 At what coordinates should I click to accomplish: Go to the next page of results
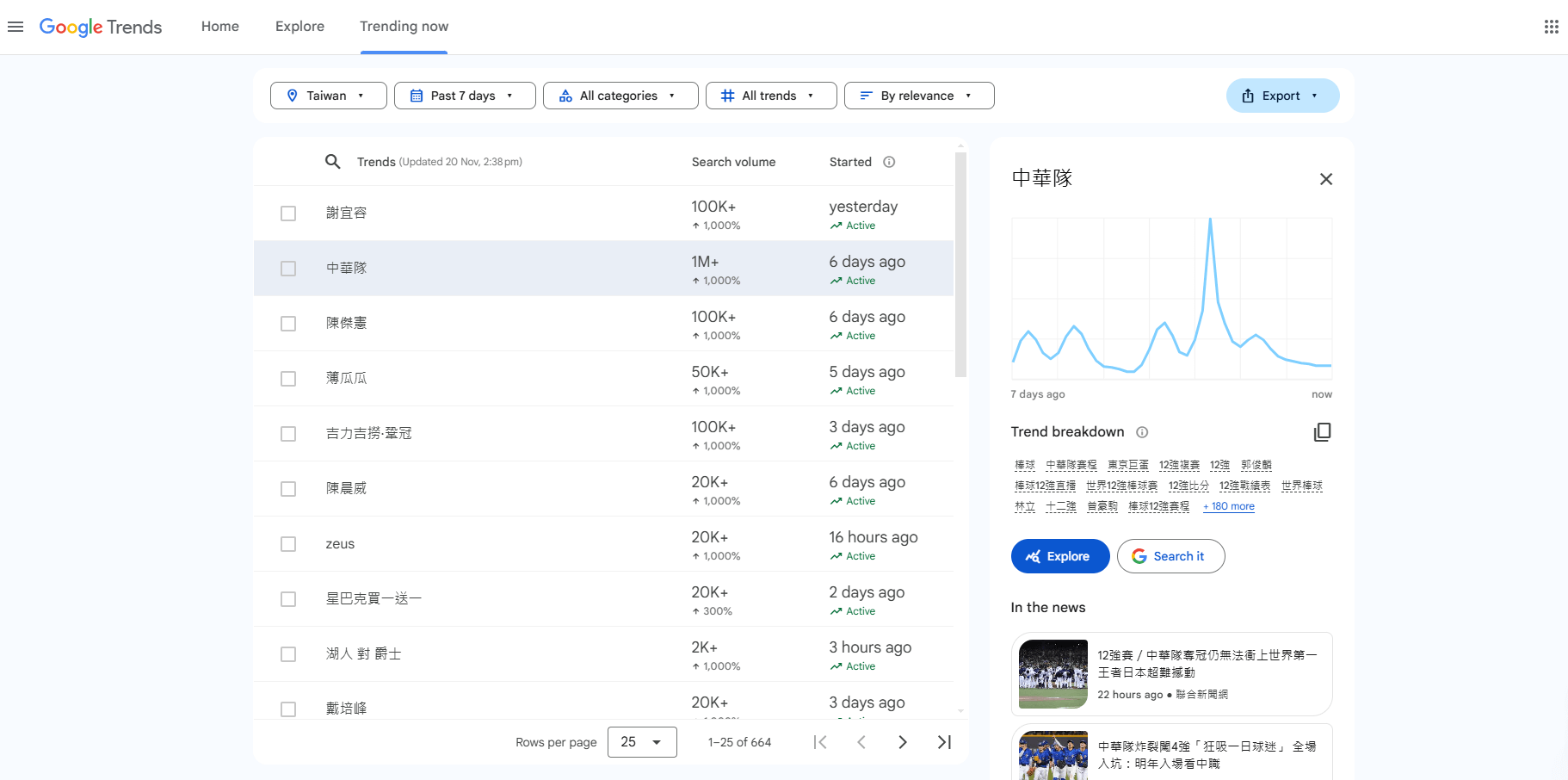pyautogui.click(x=903, y=742)
